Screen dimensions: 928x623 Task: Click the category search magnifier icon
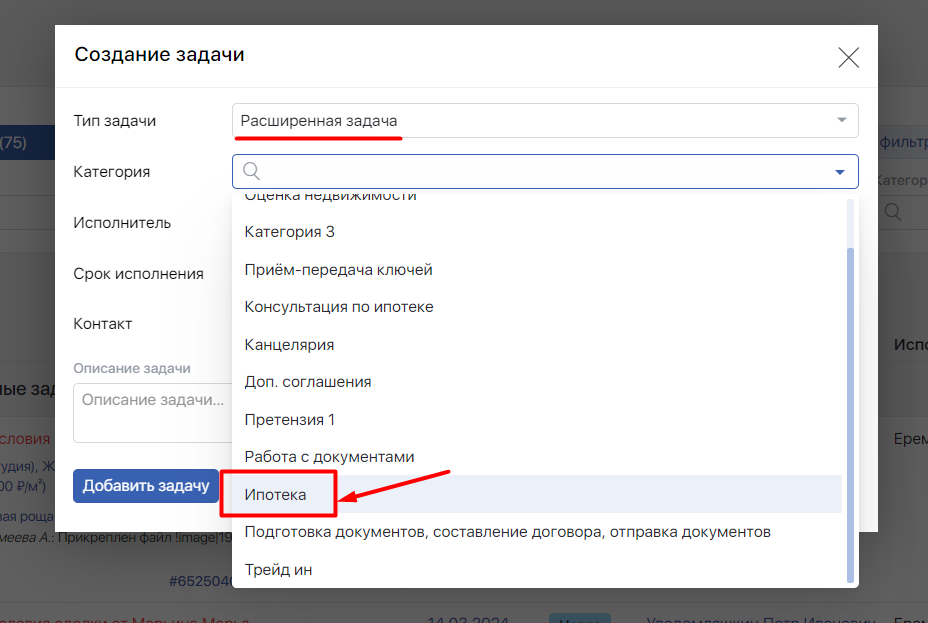point(251,171)
